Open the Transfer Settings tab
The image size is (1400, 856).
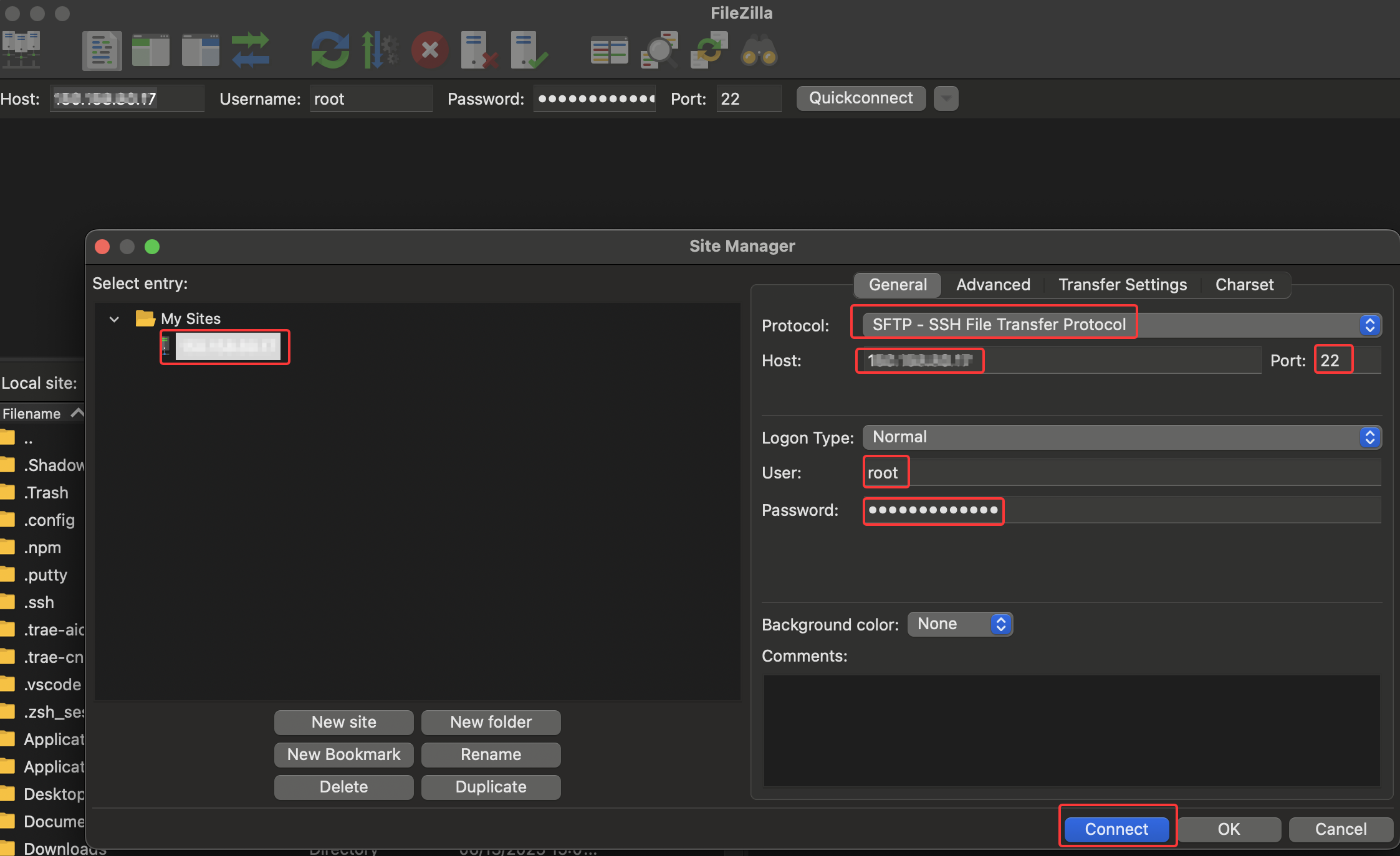(1123, 285)
